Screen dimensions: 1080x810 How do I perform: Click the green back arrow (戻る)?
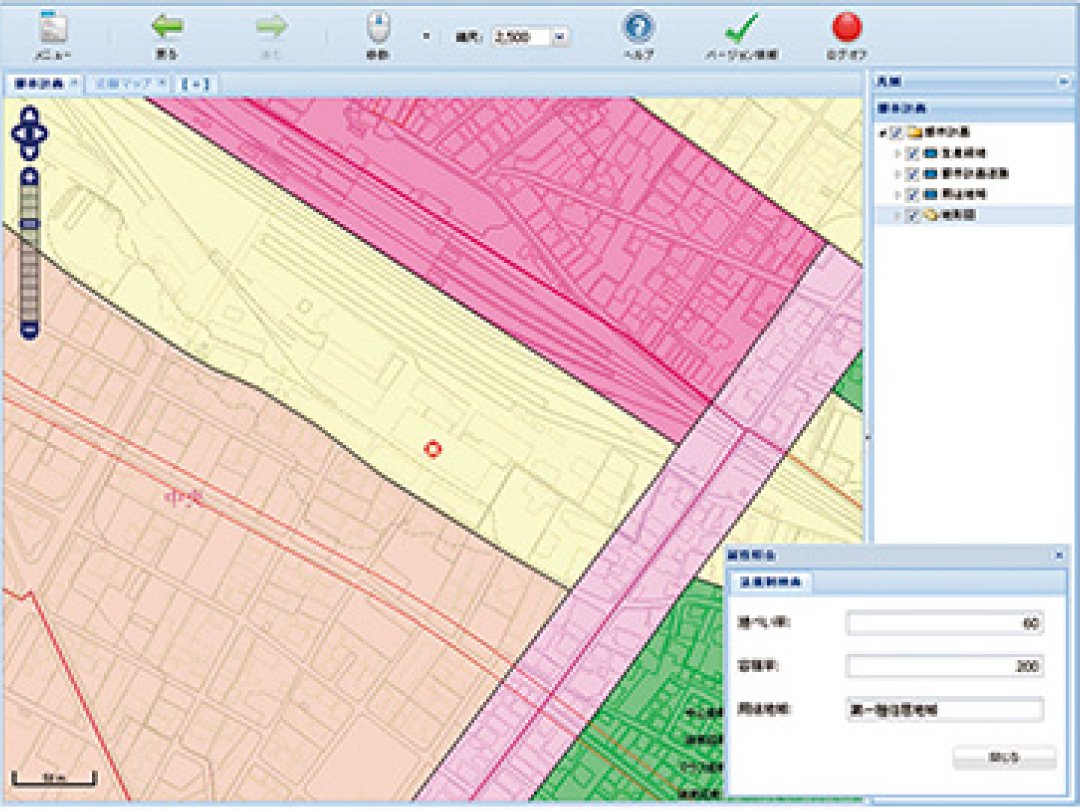click(167, 34)
